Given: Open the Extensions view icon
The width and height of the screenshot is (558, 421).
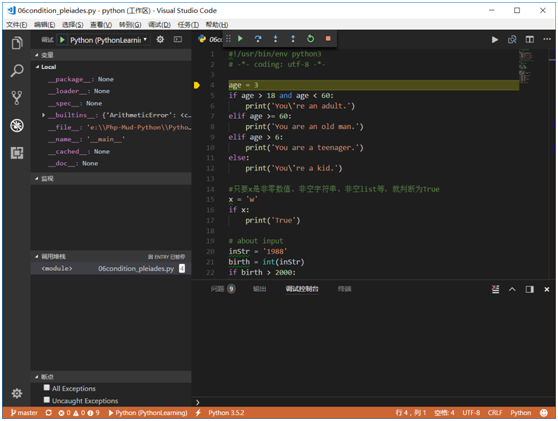Looking at the screenshot, I should click(17, 153).
